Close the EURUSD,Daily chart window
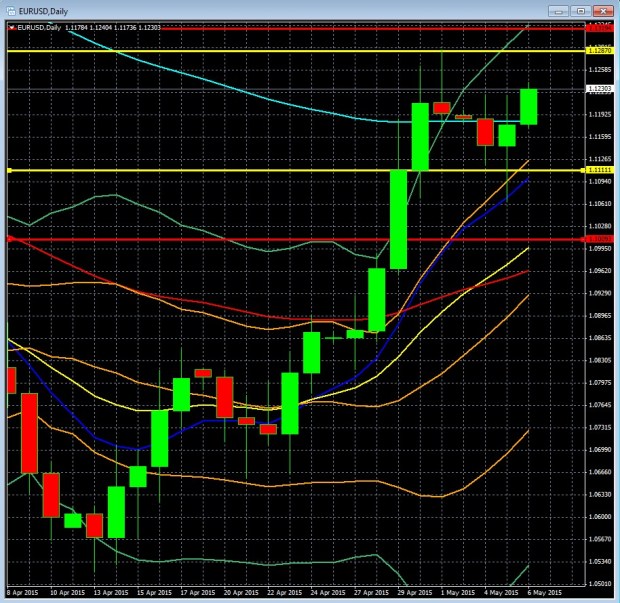This screenshot has height=603, width=620. pos(603,10)
